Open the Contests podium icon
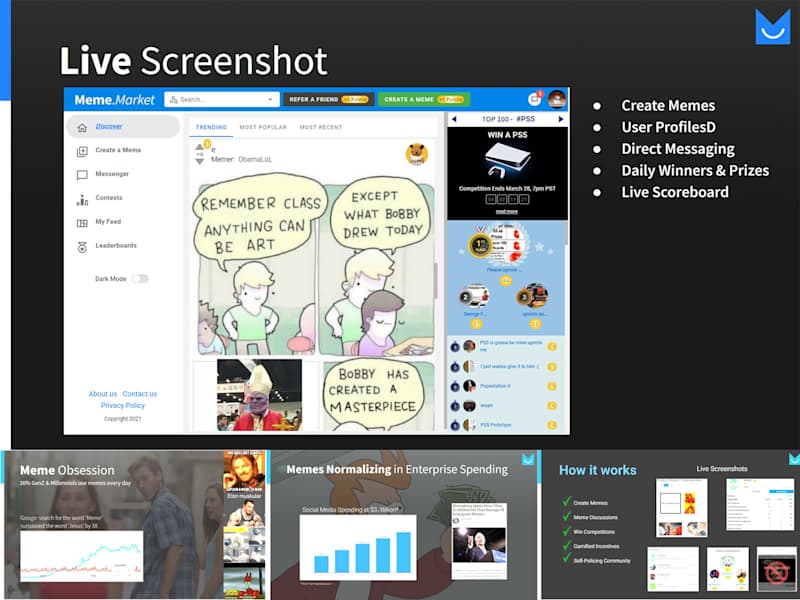The height and width of the screenshot is (600, 800). coord(82,199)
